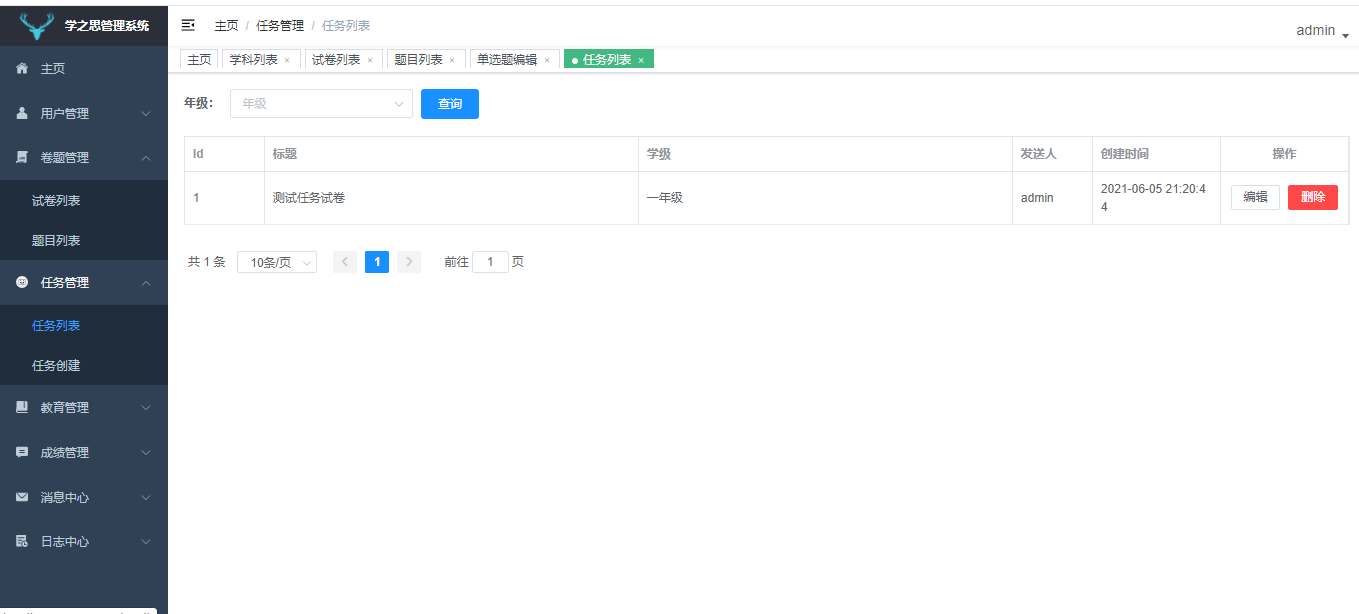Close the active 任务列表 tab with its x

641,60
